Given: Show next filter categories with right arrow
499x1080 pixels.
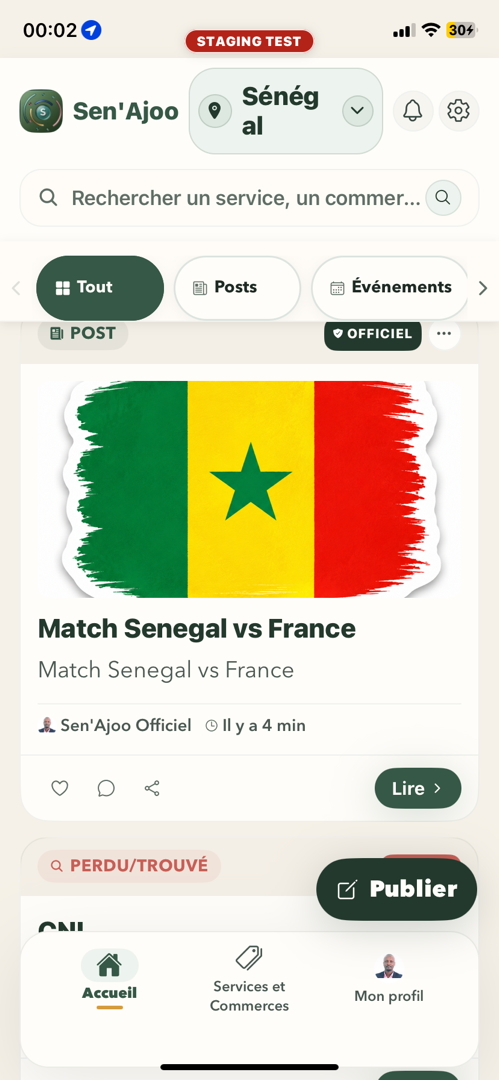Looking at the screenshot, I should (x=483, y=289).
